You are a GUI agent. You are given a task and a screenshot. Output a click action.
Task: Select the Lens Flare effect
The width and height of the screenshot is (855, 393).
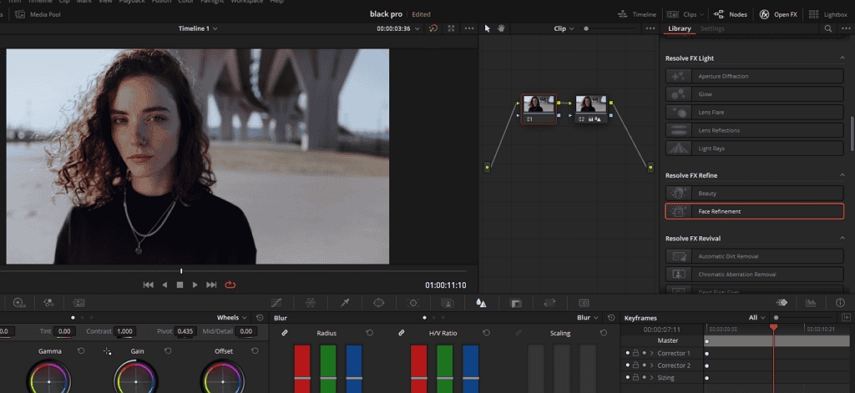pyautogui.click(x=754, y=112)
